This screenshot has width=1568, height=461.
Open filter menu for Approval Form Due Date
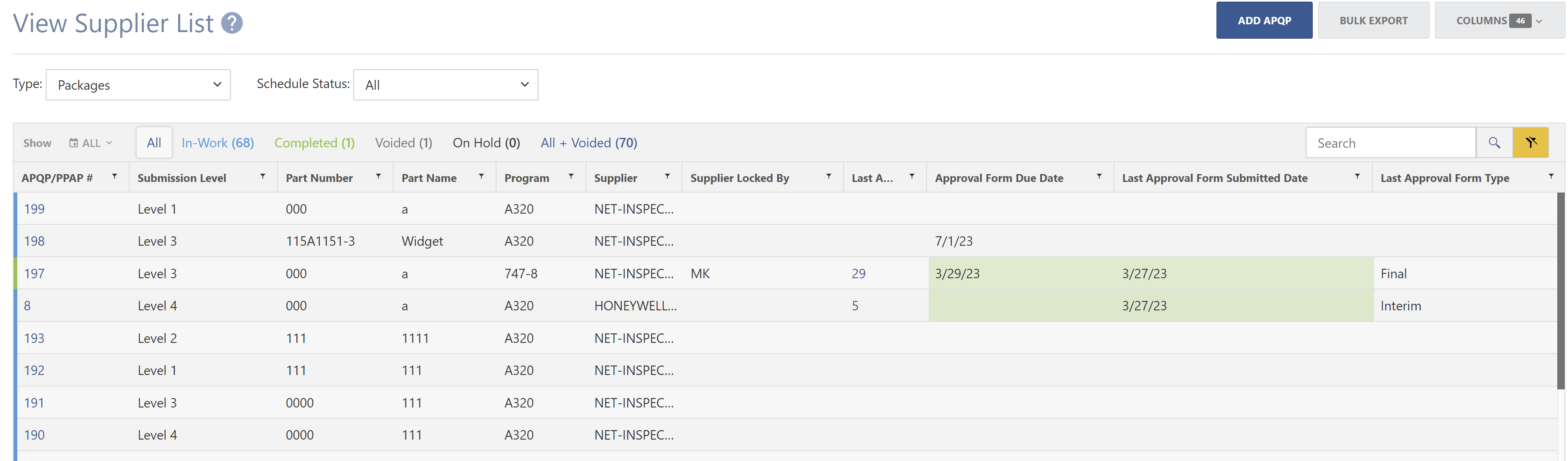coord(1099,177)
